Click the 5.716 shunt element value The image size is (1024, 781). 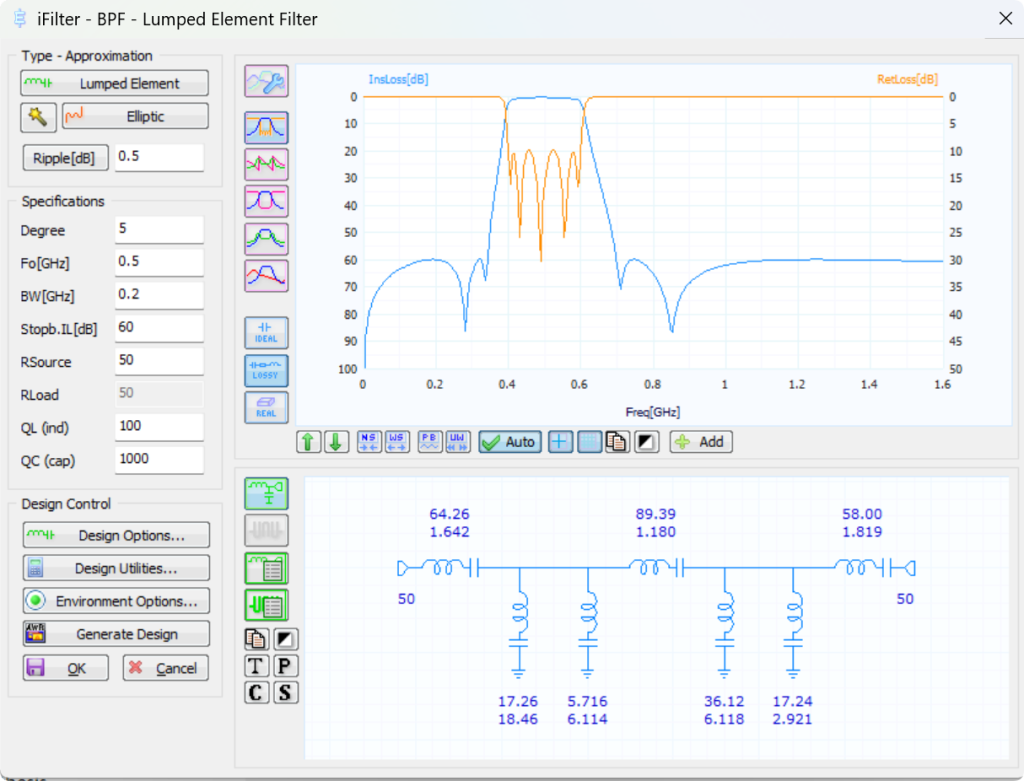[x=587, y=701]
